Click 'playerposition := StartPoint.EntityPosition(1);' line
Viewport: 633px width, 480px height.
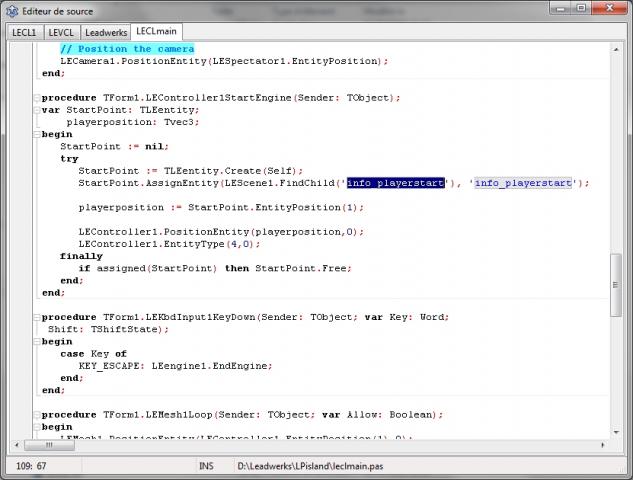pos(221,208)
